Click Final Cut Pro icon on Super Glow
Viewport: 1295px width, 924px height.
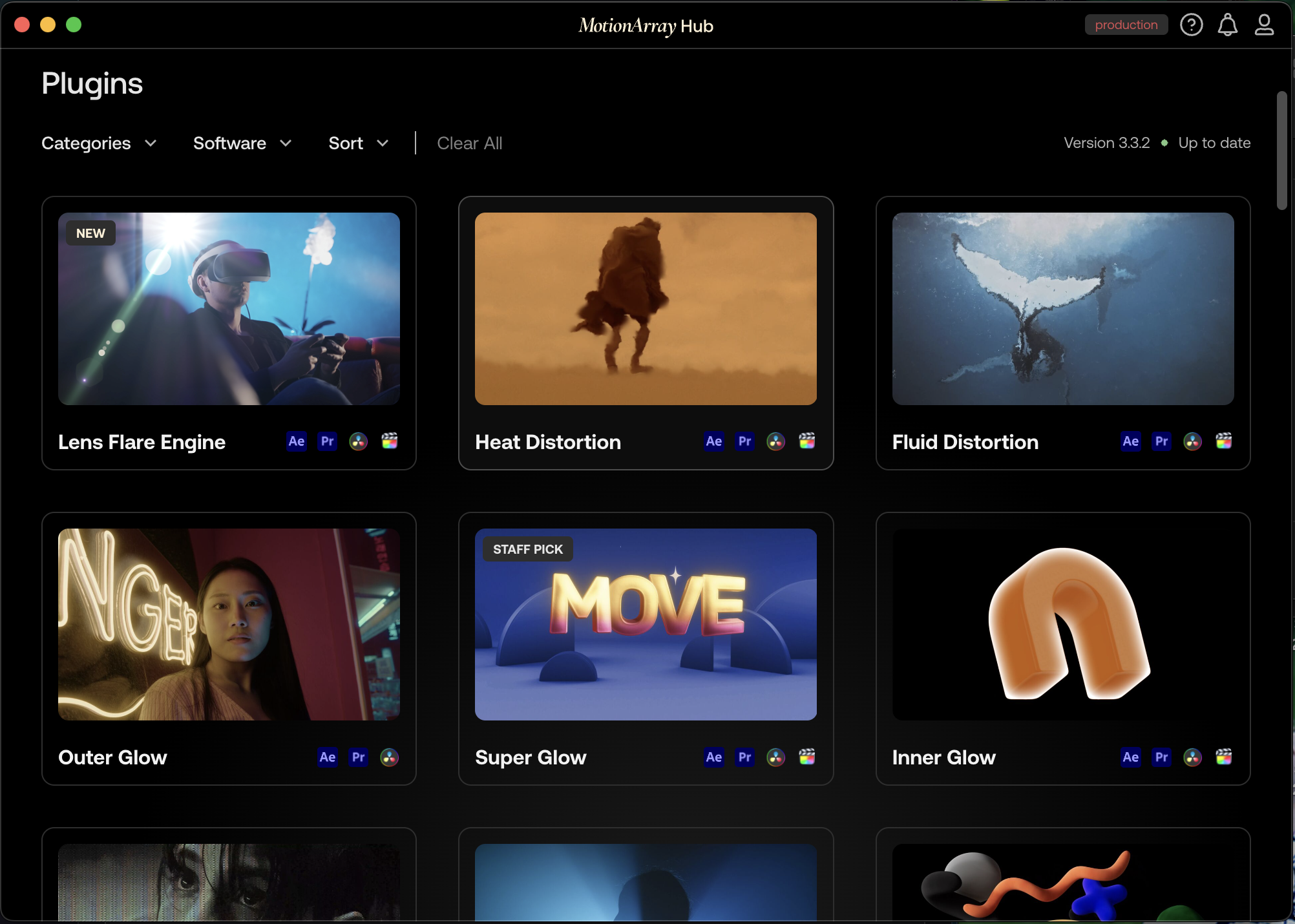pyautogui.click(x=807, y=757)
